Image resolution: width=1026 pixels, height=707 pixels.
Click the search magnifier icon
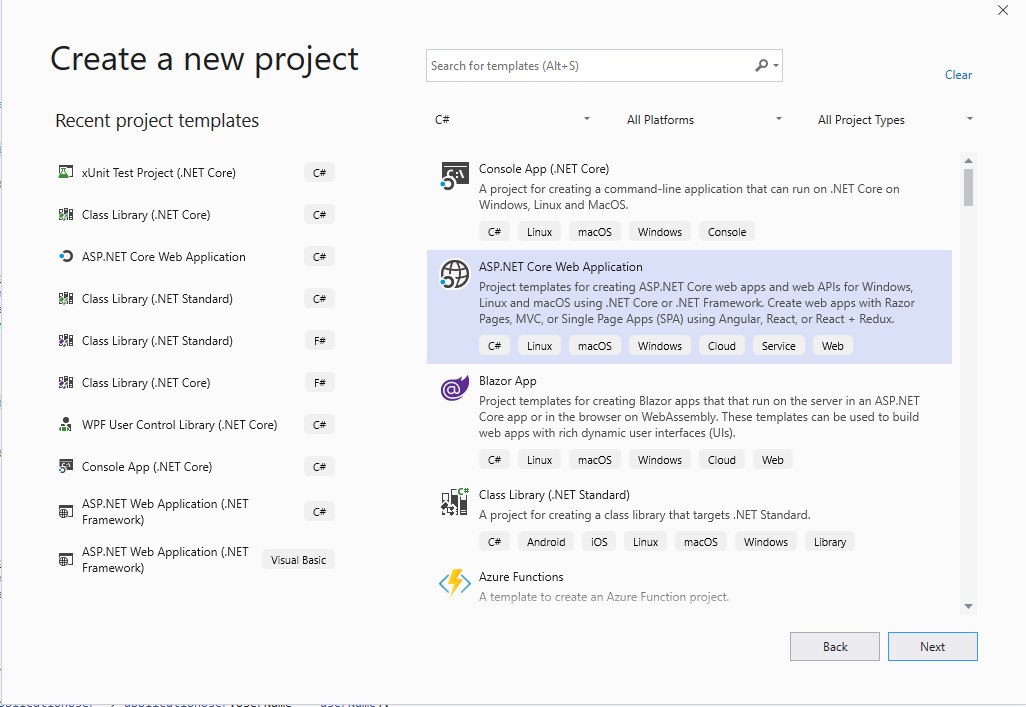761,65
